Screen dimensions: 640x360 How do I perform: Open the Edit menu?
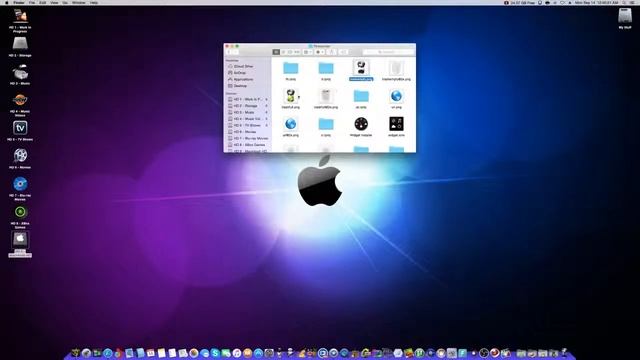[43, 2]
